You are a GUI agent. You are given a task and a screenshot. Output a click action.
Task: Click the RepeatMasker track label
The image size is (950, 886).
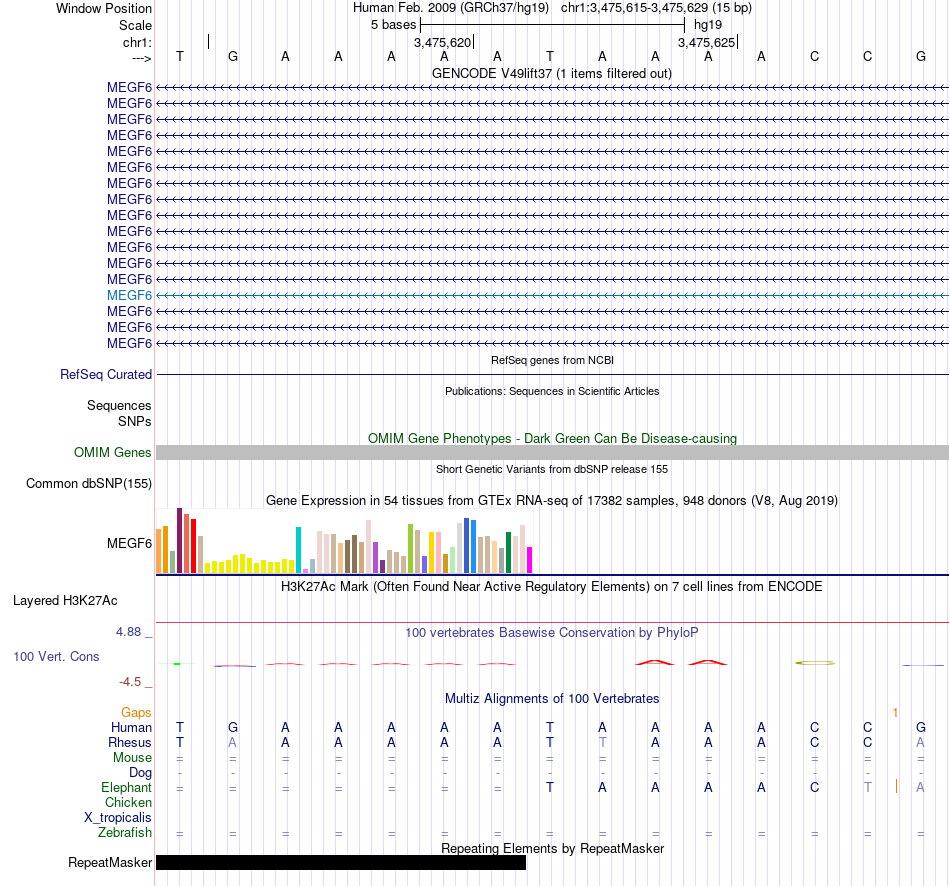pyautogui.click(x=110, y=862)
